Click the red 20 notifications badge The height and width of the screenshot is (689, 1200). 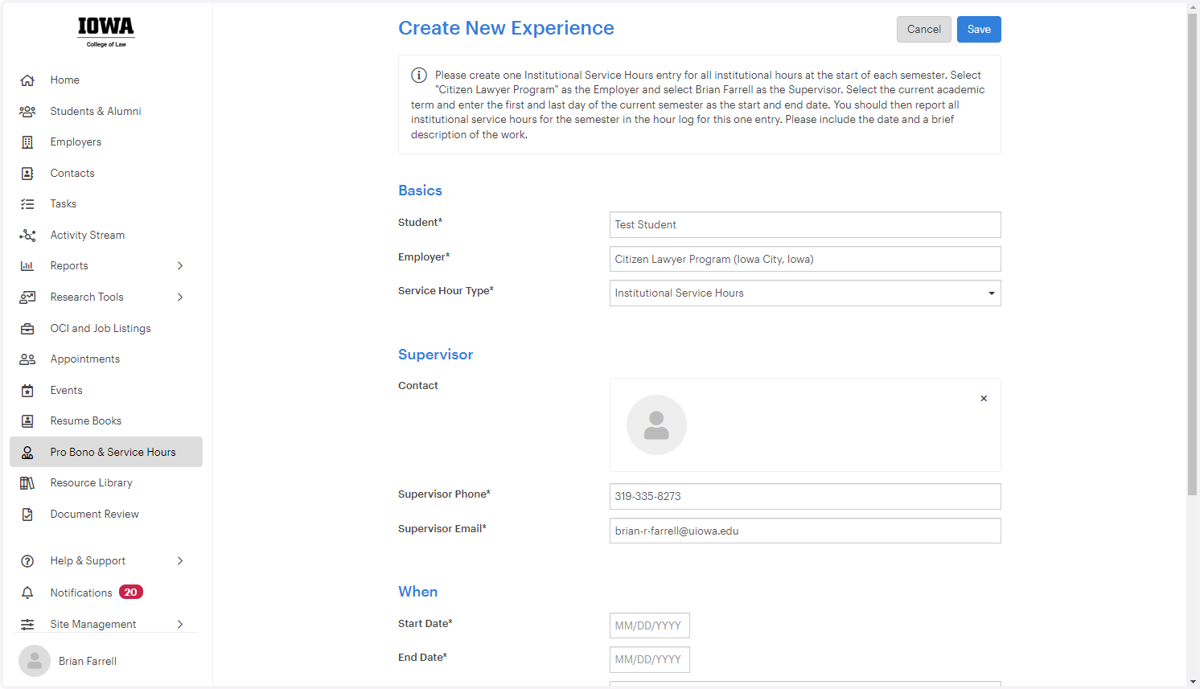131,592
